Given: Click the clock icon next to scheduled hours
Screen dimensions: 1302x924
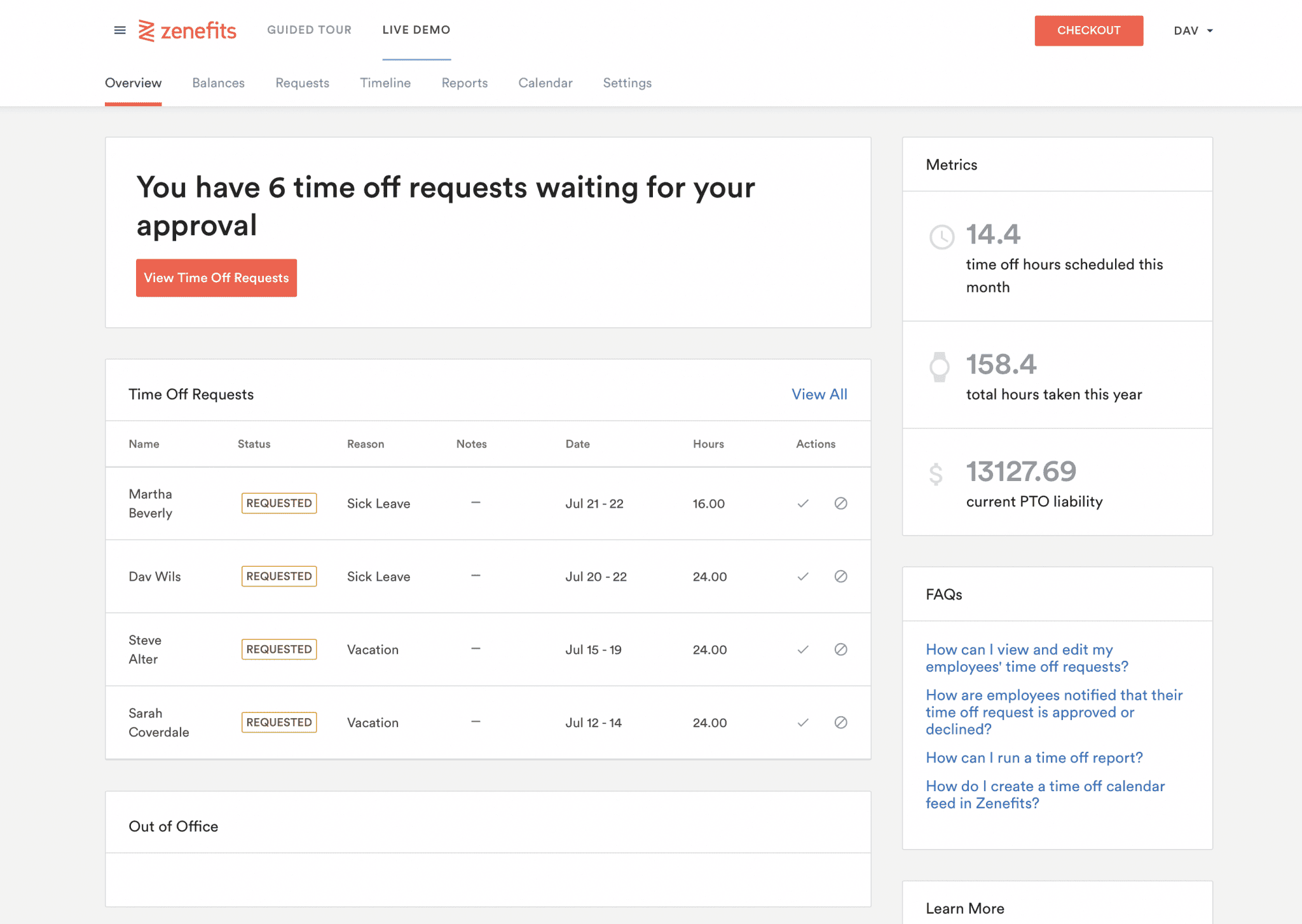Looking at the screenshot, I should click(942, 236).
